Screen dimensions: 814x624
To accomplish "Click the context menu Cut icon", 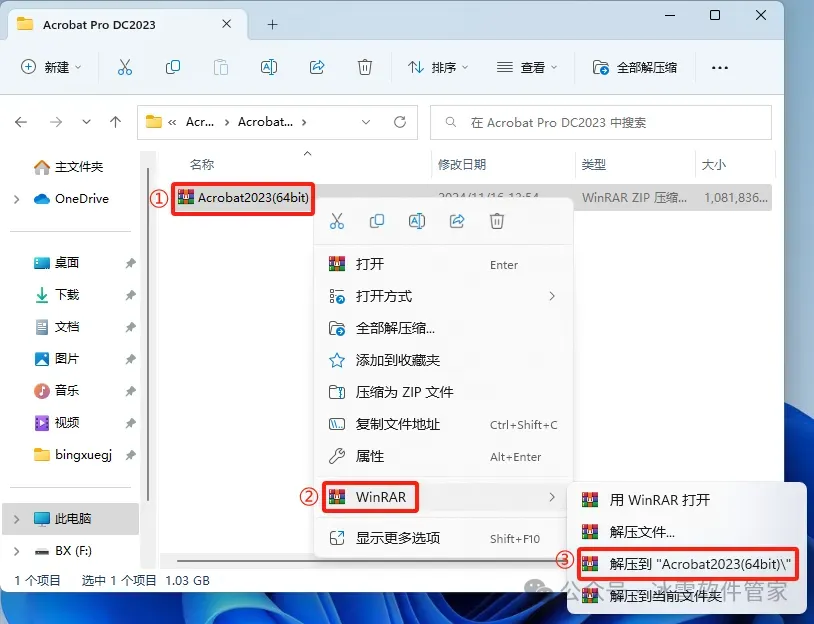I will click(337, 221).
